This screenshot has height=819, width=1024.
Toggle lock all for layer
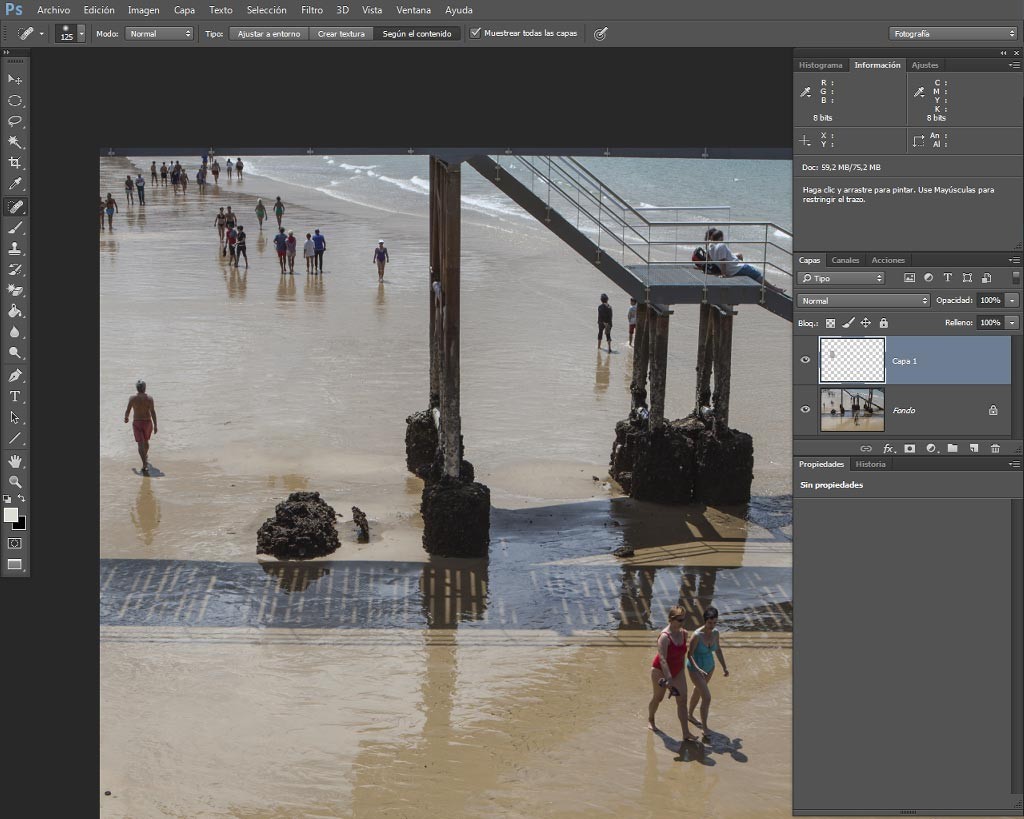click(884, 323)
